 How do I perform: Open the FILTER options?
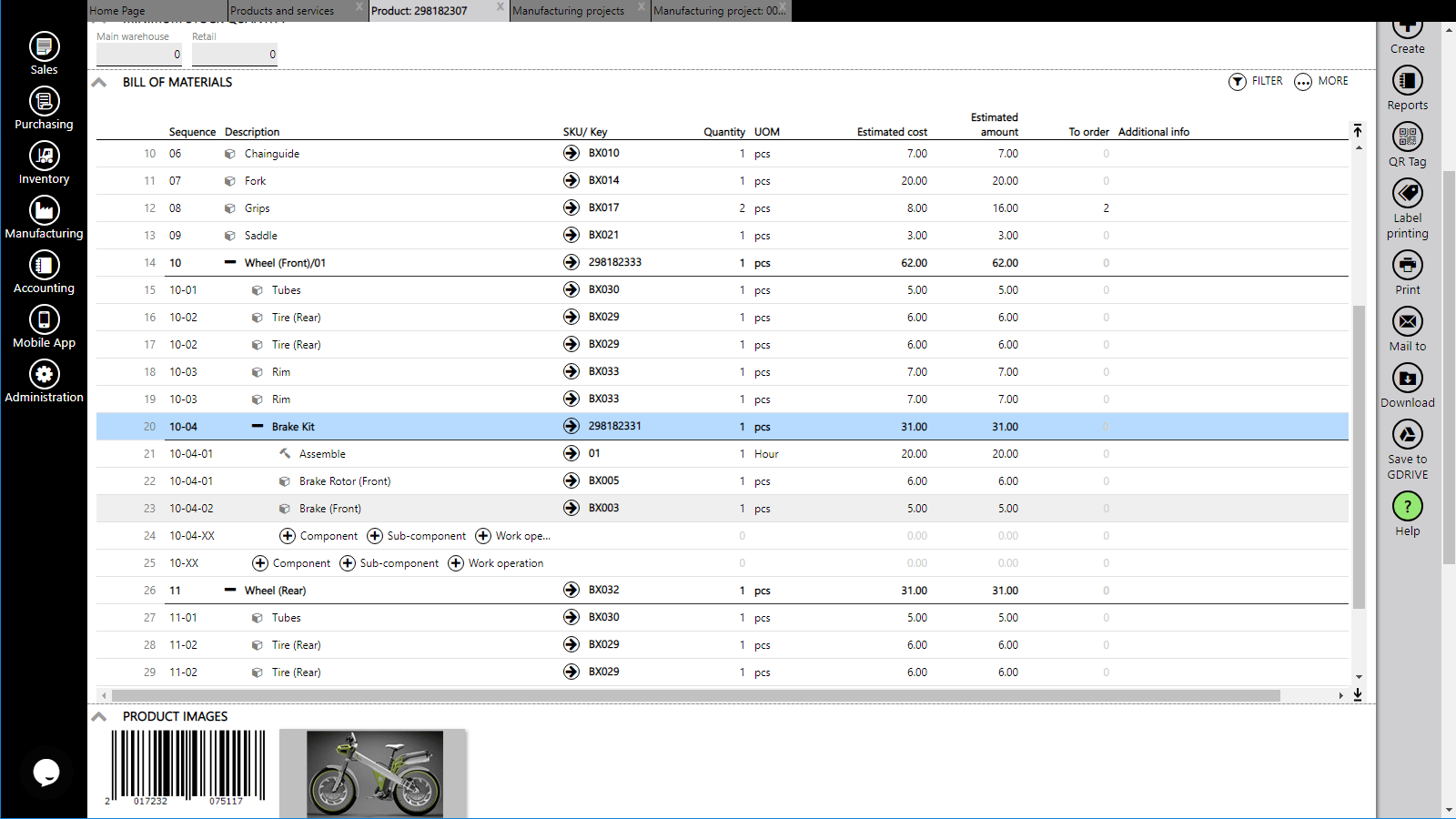click(x=1257, y=81)
